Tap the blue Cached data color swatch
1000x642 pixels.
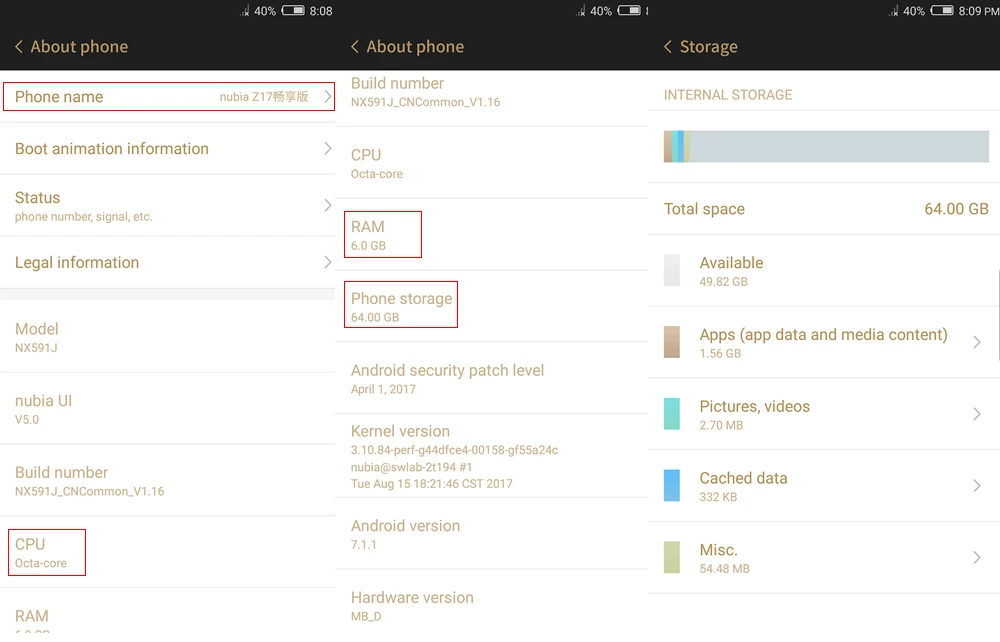(x=672, y=486)
